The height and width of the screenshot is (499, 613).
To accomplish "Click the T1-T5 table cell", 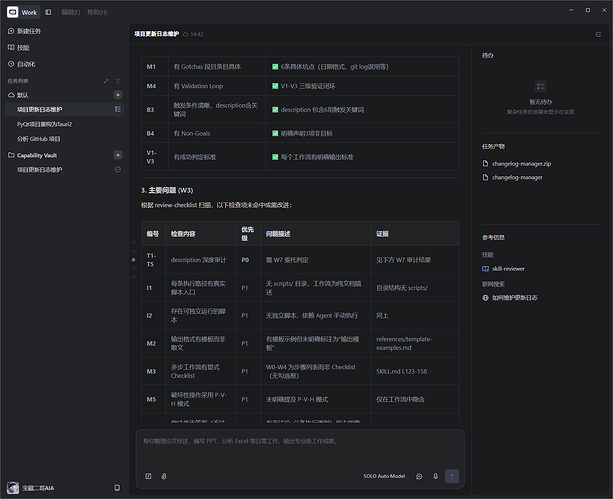I will [x=154, y=260].
